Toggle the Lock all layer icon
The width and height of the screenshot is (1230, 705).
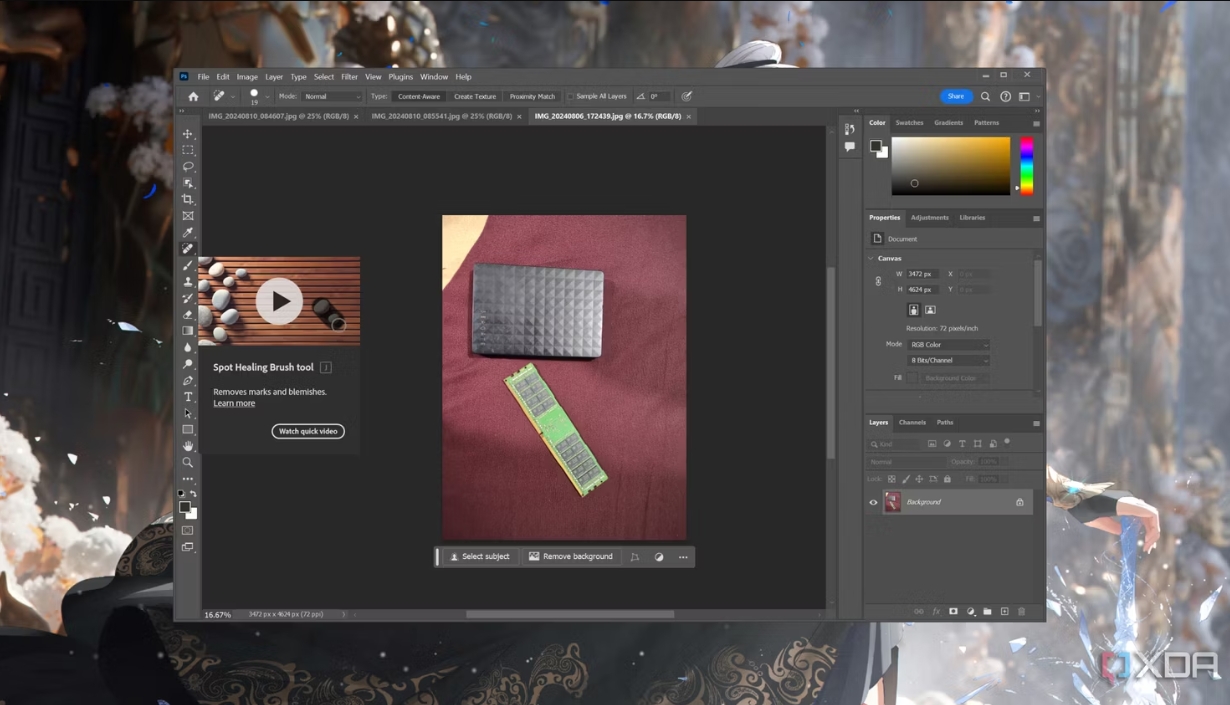[947, 479]
